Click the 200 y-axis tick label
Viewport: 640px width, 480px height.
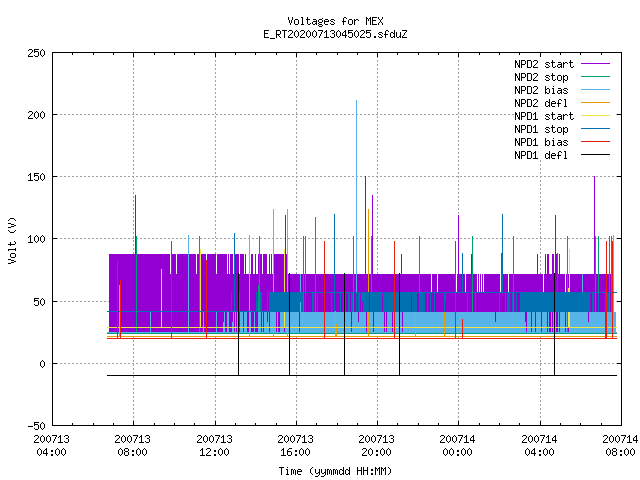(x=36, y=115)
